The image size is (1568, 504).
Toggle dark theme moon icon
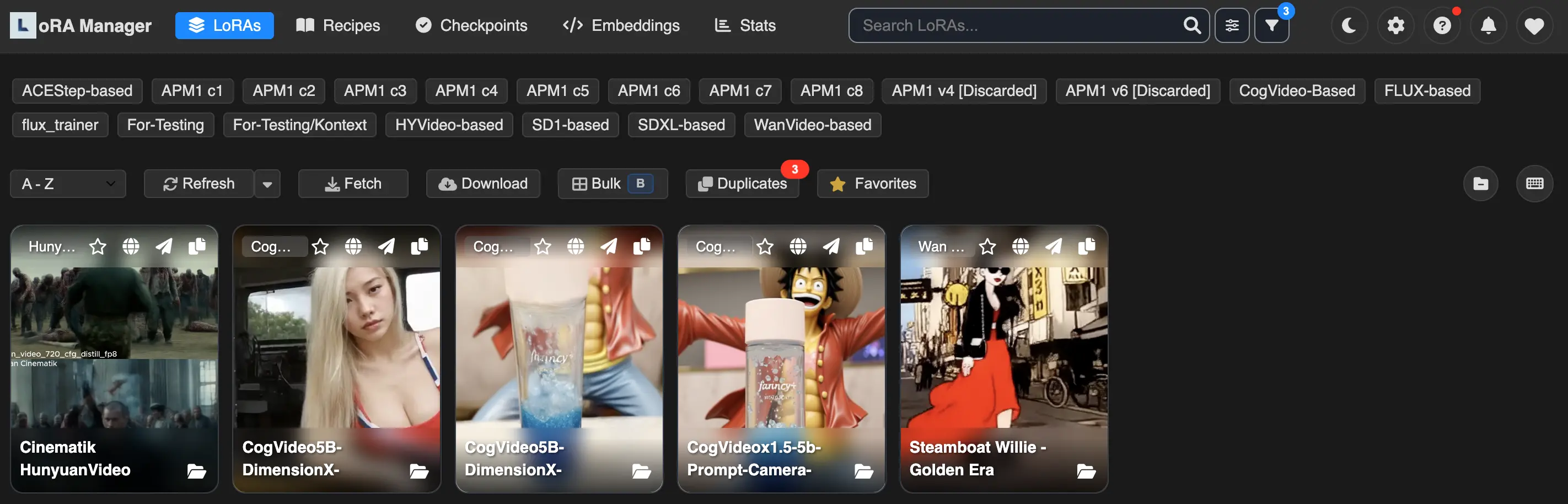(x=1349, y=25)
